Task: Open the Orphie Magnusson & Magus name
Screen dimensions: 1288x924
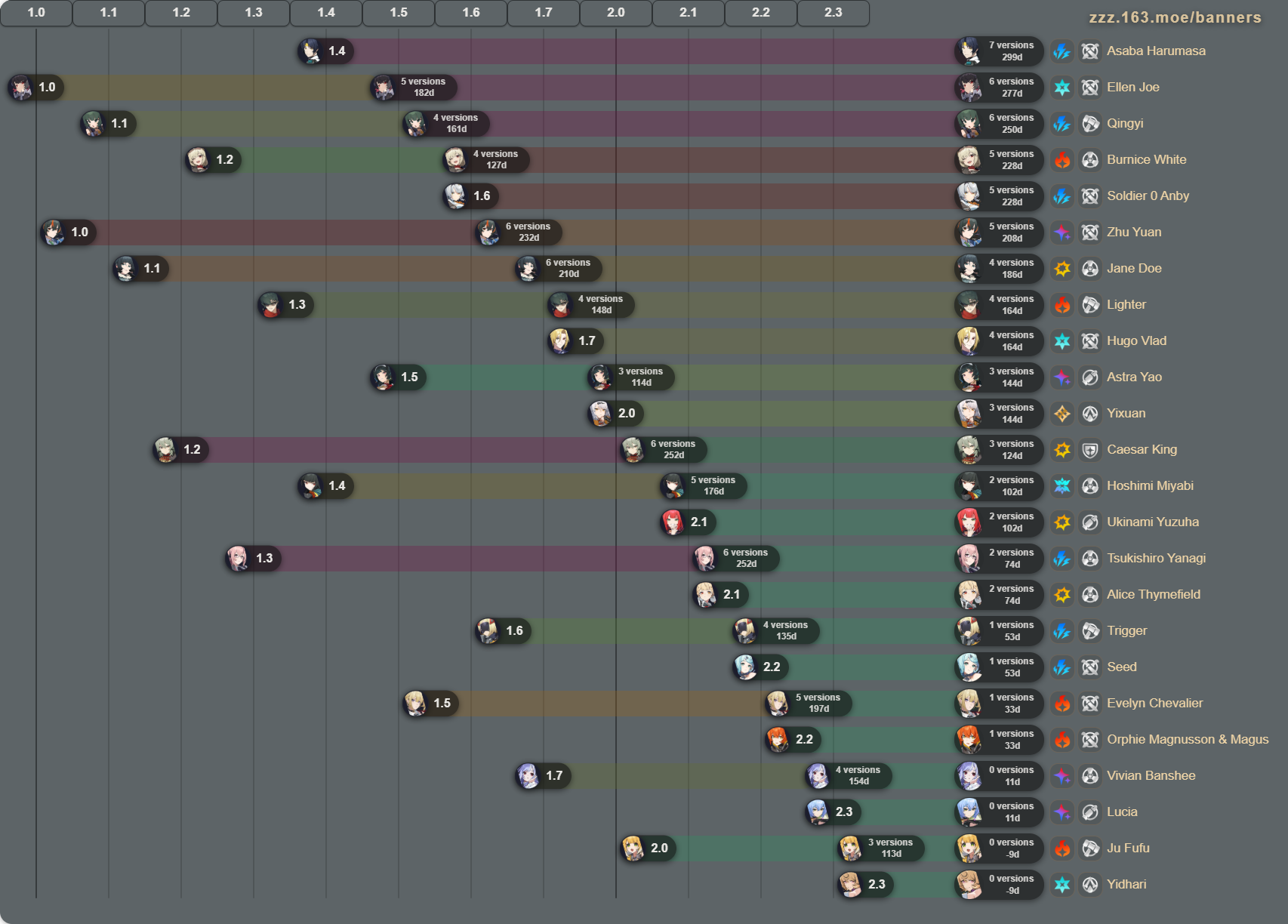Action: (x=1188, y=740)
